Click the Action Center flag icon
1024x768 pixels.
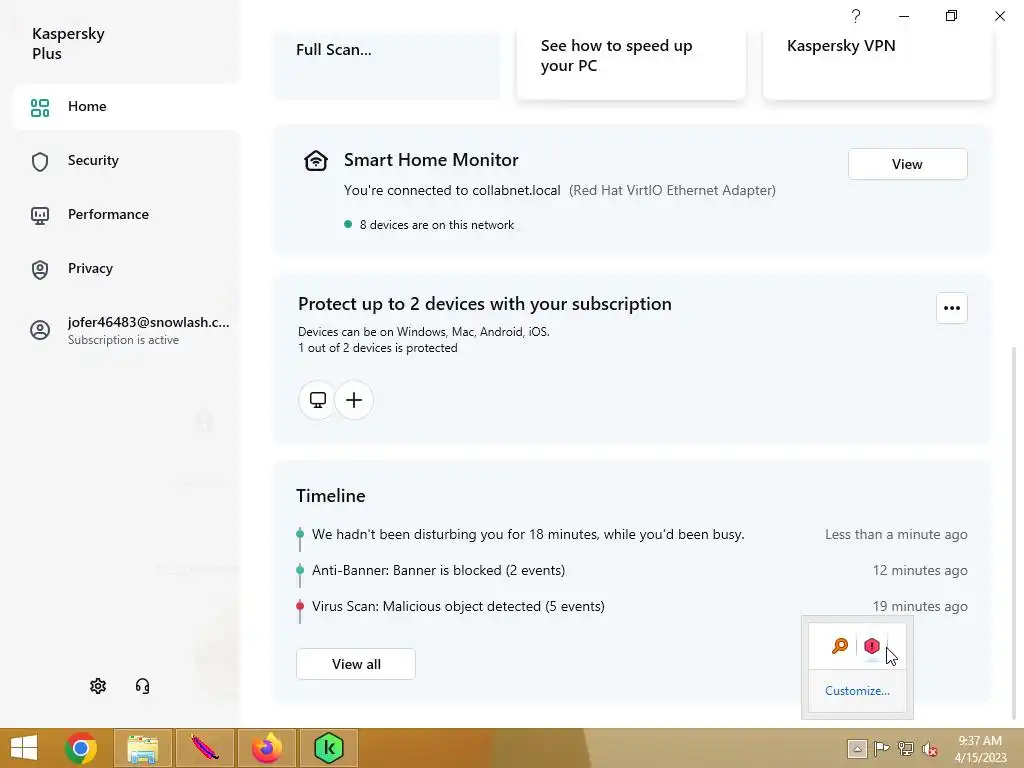tap(882, 749)
